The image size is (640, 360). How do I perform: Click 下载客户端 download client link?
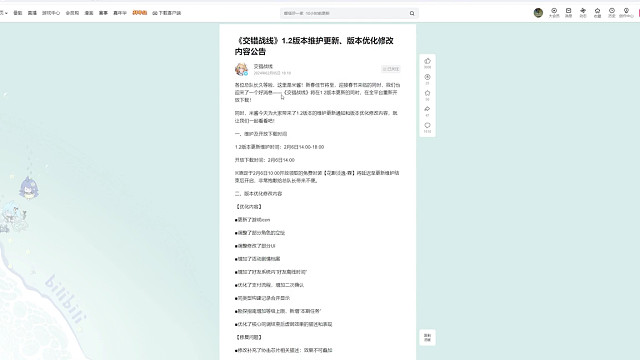pyautogui.click(x=167, y=13)
